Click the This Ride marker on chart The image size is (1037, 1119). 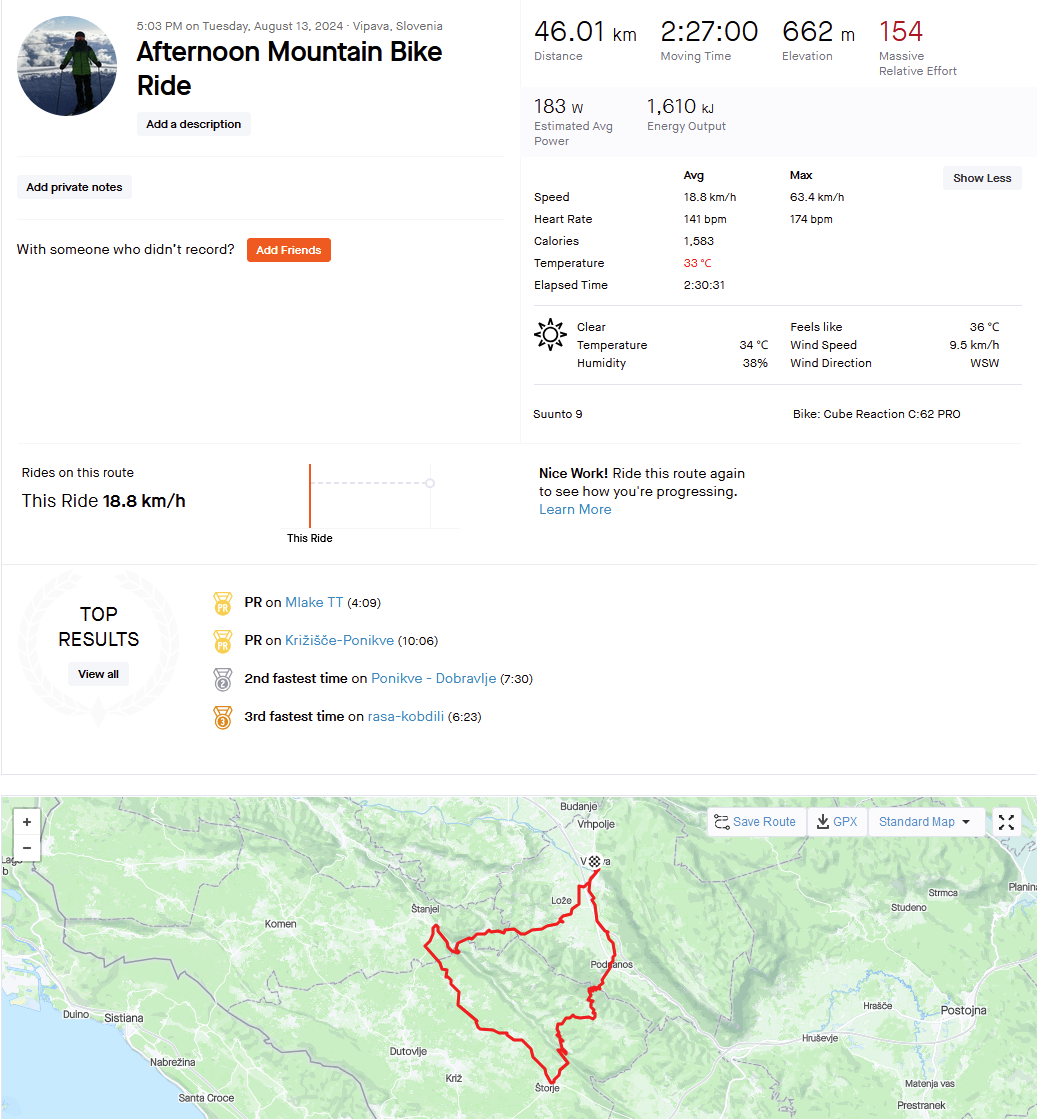coord(310,497)
